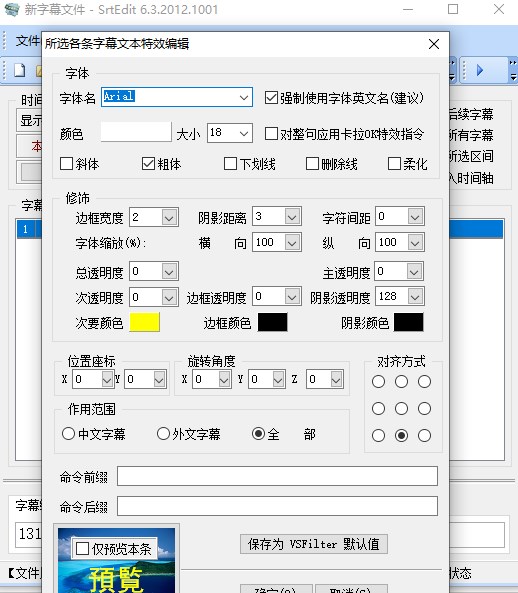Select 中文字幕 scope radio button

click(x=68, y=433)
